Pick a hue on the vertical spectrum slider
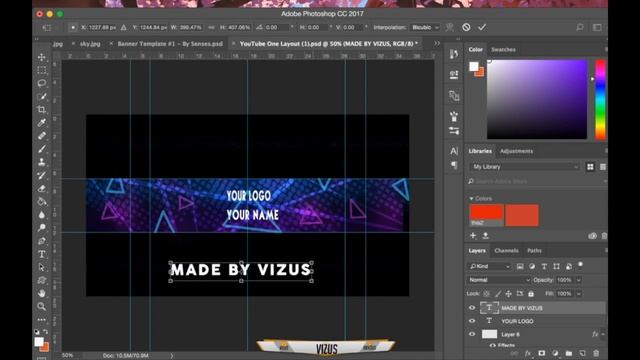This screenshot has height=360, width=640. tap(600, 100)
